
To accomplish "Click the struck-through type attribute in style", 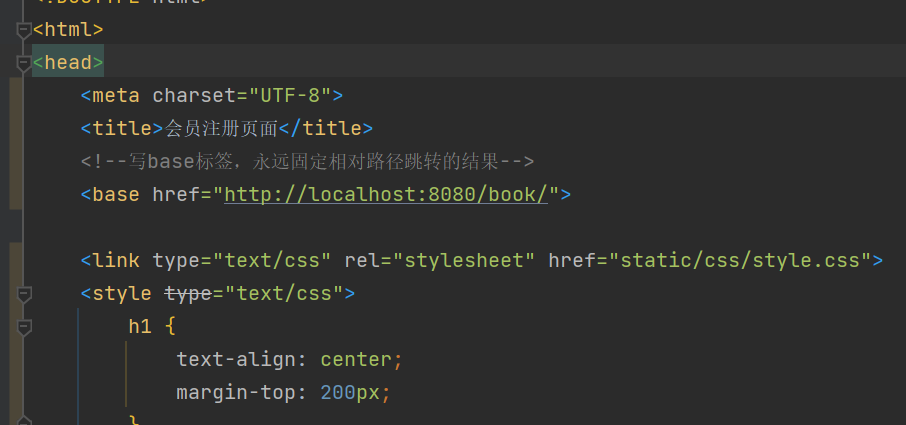I will pyautogui.click(x=188, y=294).
